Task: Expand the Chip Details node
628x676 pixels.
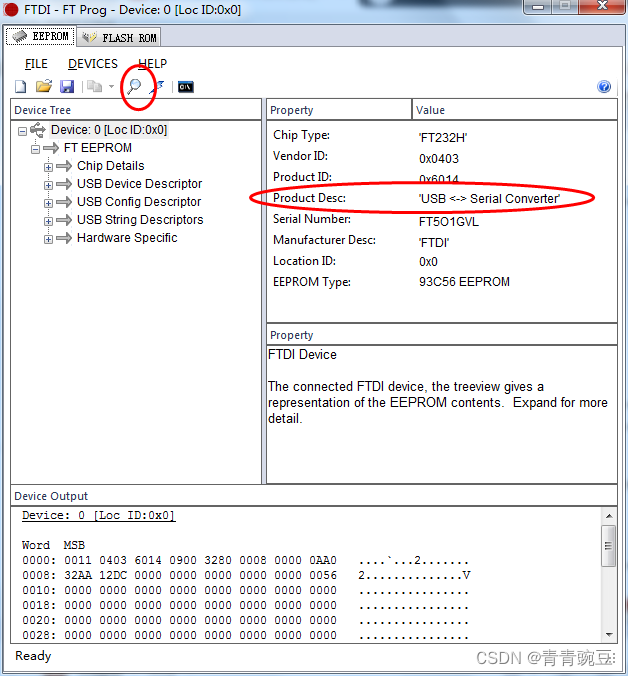Action: [48, 167]
